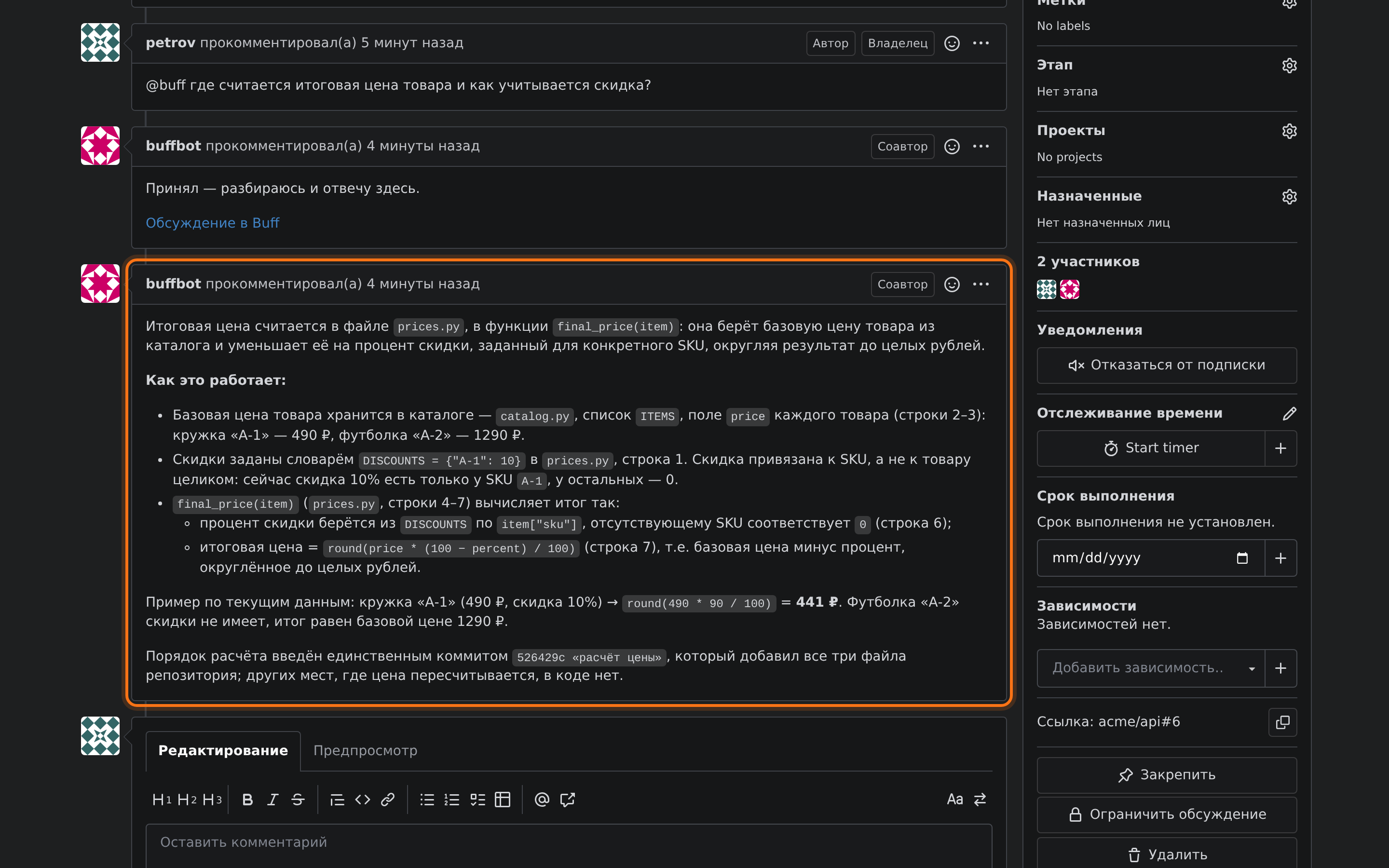Open the Проекты settings gear

tap(1289, 131)
